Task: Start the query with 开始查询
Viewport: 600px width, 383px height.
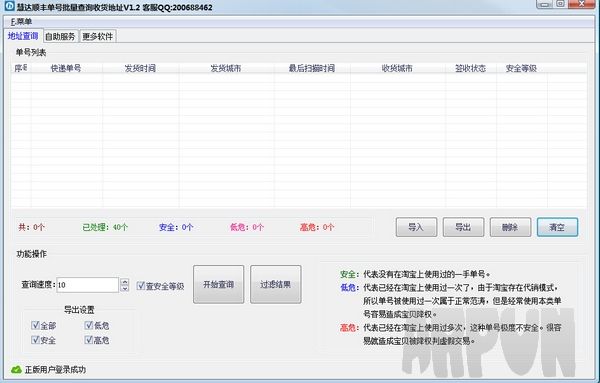Action: click(x=218, y=284)
